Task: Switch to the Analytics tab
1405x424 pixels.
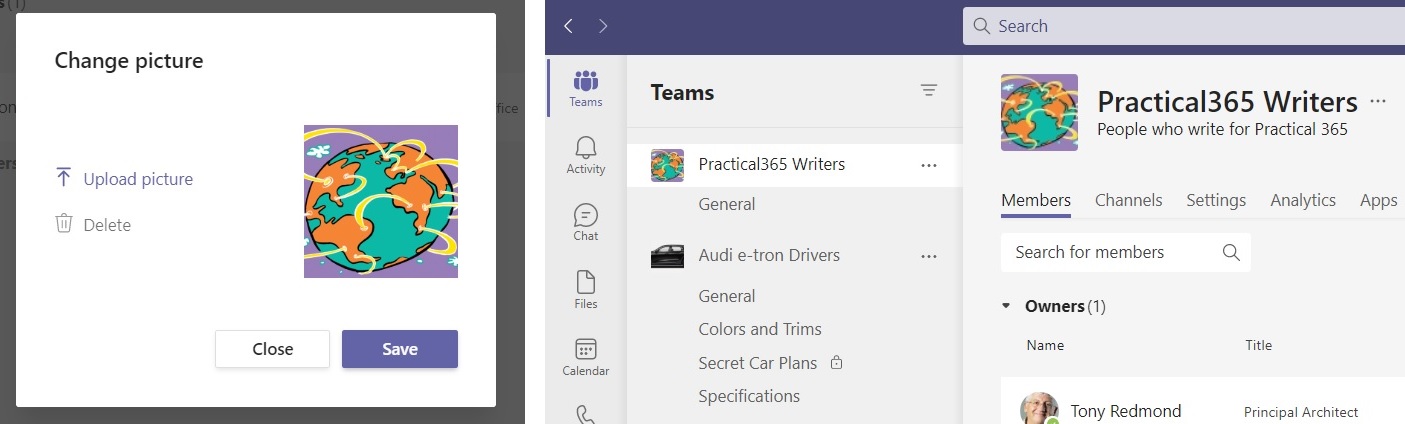Action: click(1303, 200)
